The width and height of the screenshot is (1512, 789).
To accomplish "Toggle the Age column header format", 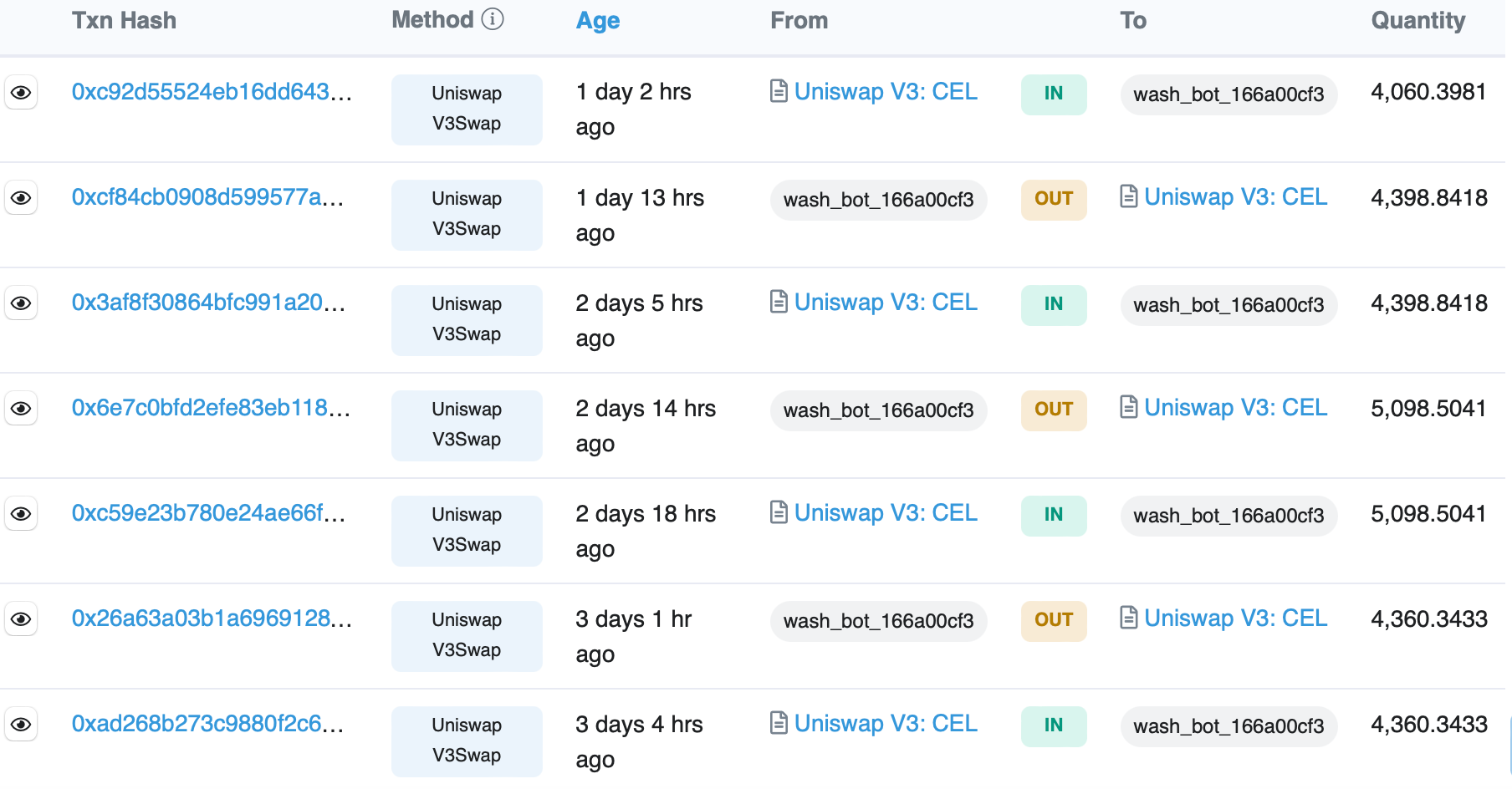I will [x=598, y=21].
